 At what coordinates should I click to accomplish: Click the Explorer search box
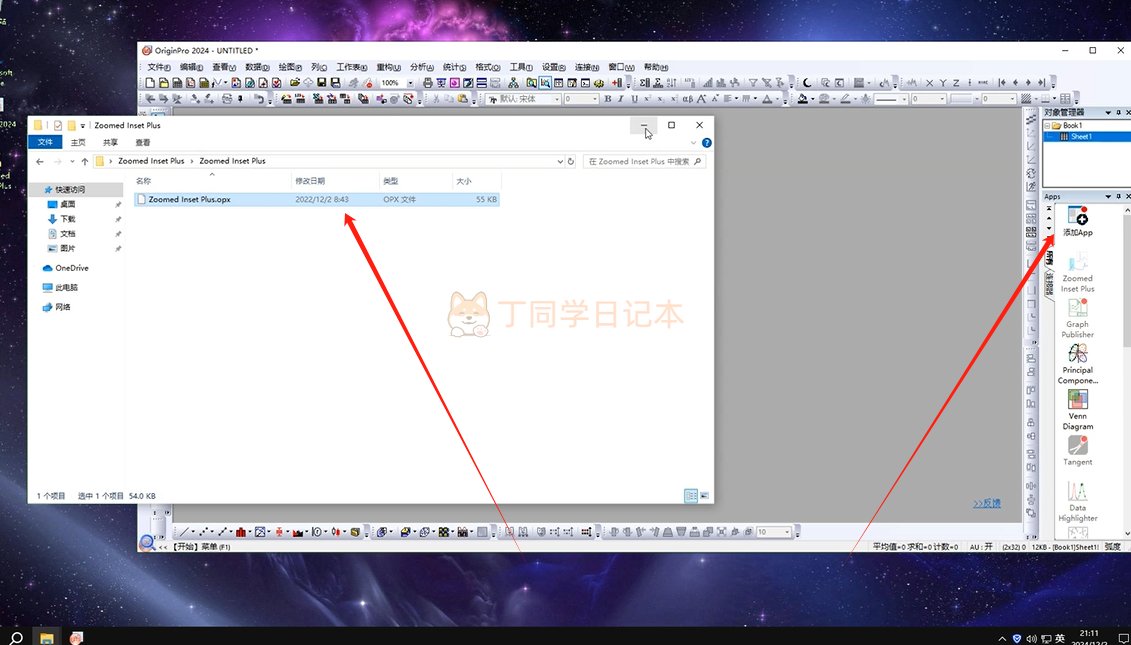[x=643, y=162]
